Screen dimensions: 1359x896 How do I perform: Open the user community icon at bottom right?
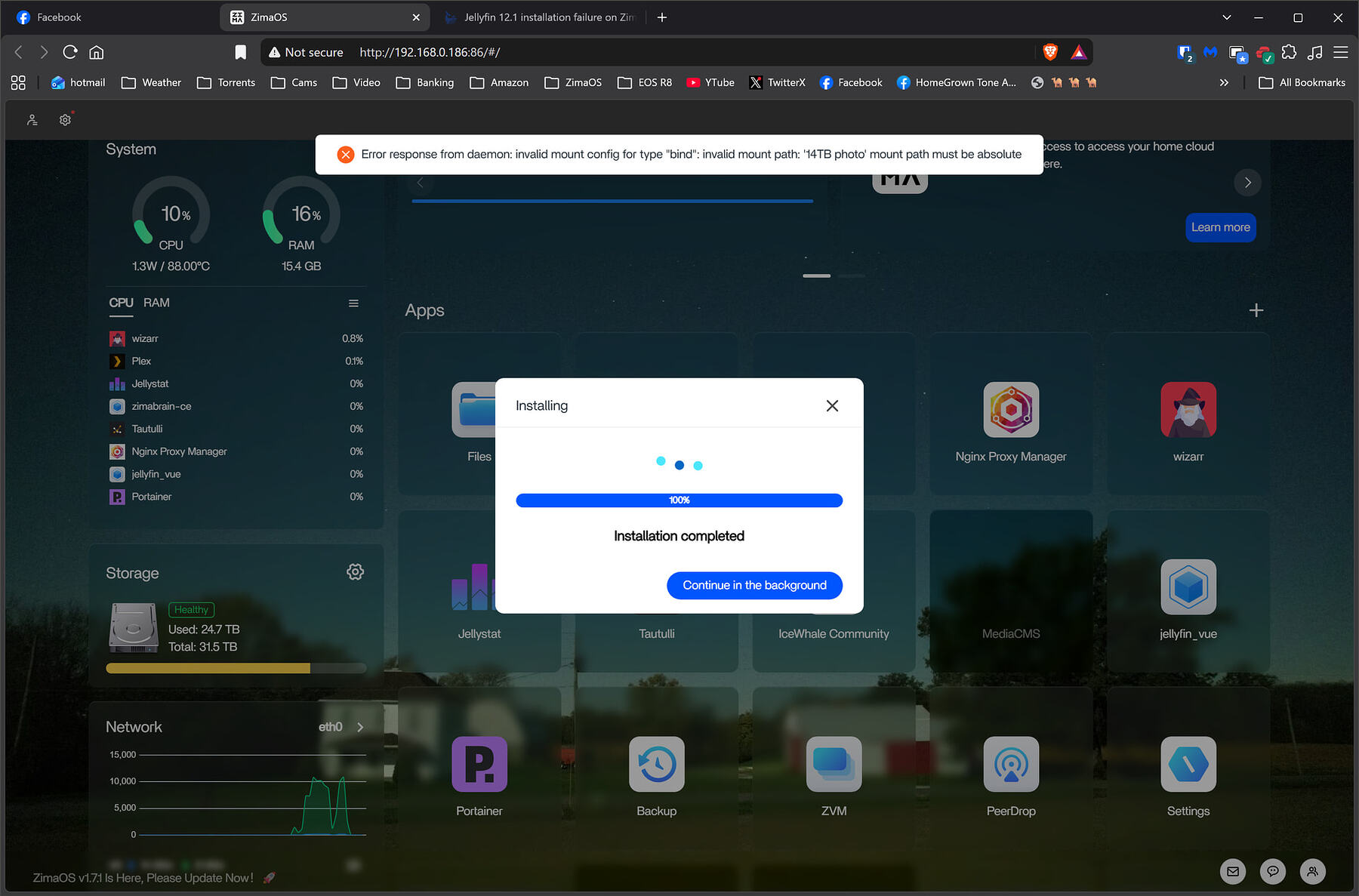tap(1313, 871)
